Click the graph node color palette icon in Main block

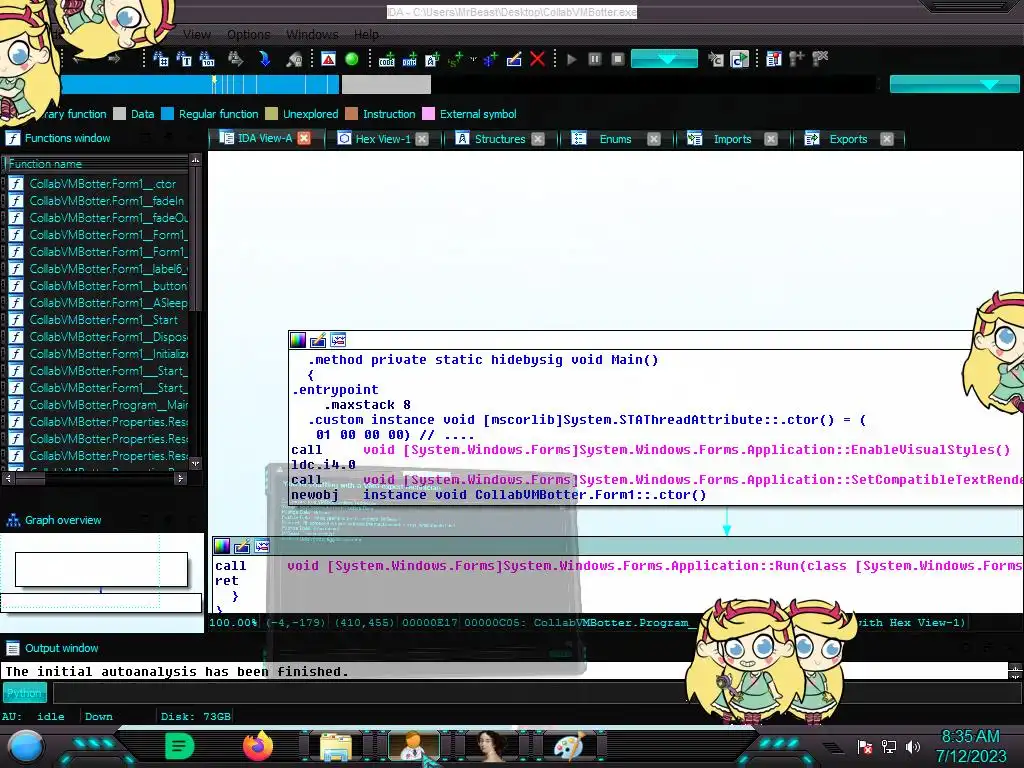(298, 340)
